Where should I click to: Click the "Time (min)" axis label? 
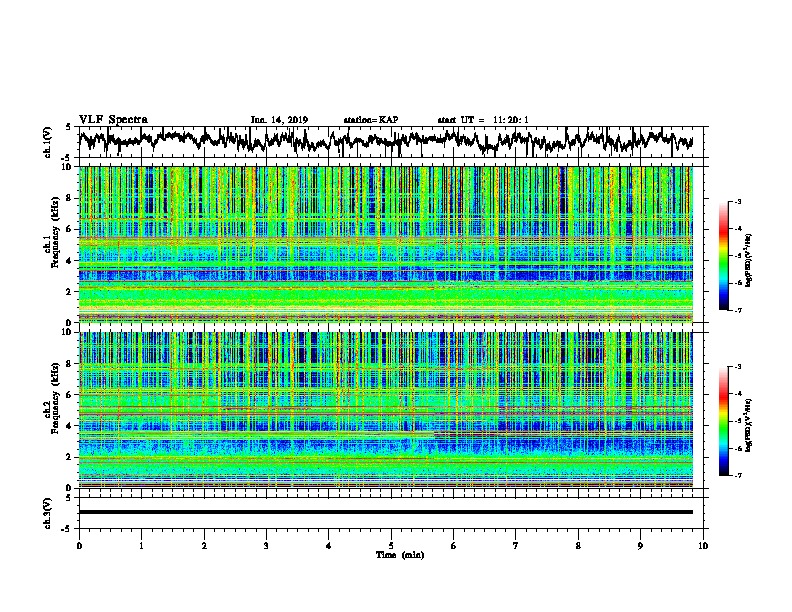(x=400, y=555)
